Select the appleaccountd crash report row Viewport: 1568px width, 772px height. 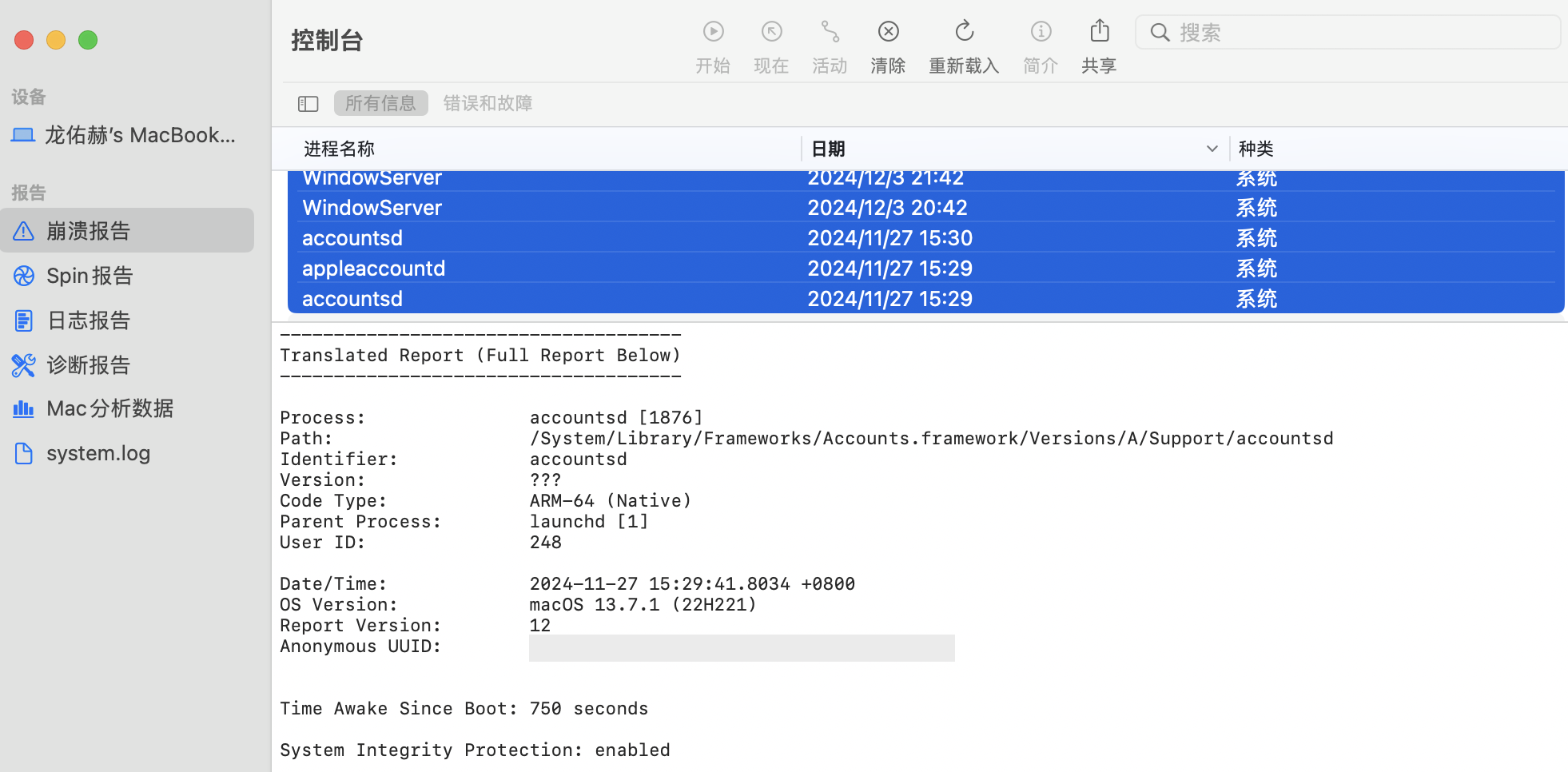(373, 269)
